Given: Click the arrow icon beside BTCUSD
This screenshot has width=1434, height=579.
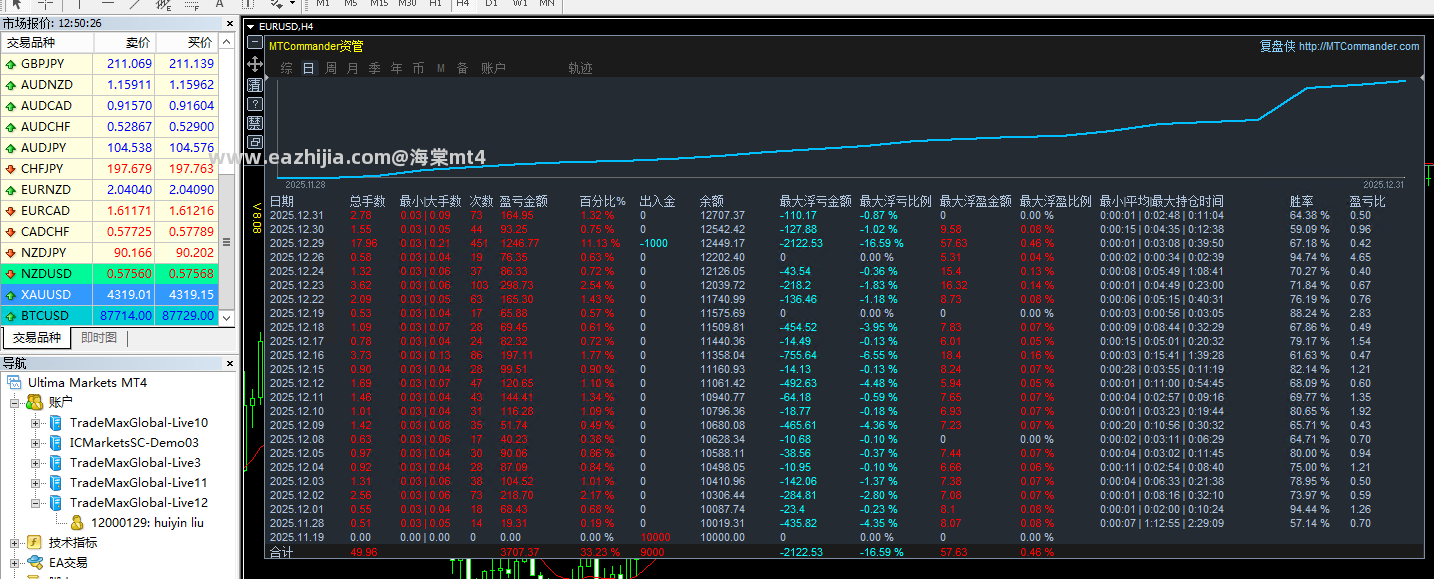Looking at the screenshot, I should click(x=10, y=316).
